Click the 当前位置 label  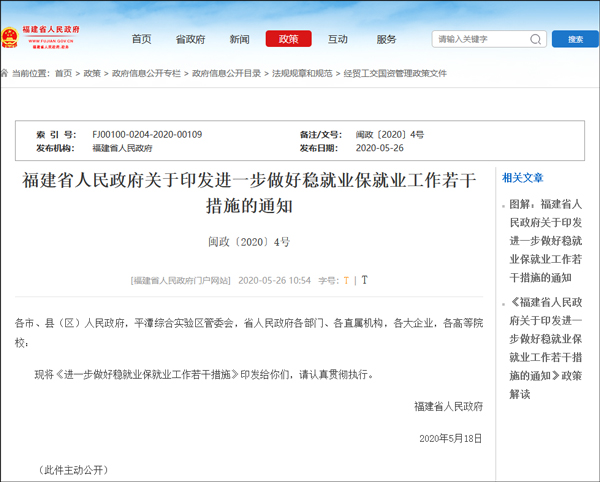pyautogui.click(x=31, y=73)
